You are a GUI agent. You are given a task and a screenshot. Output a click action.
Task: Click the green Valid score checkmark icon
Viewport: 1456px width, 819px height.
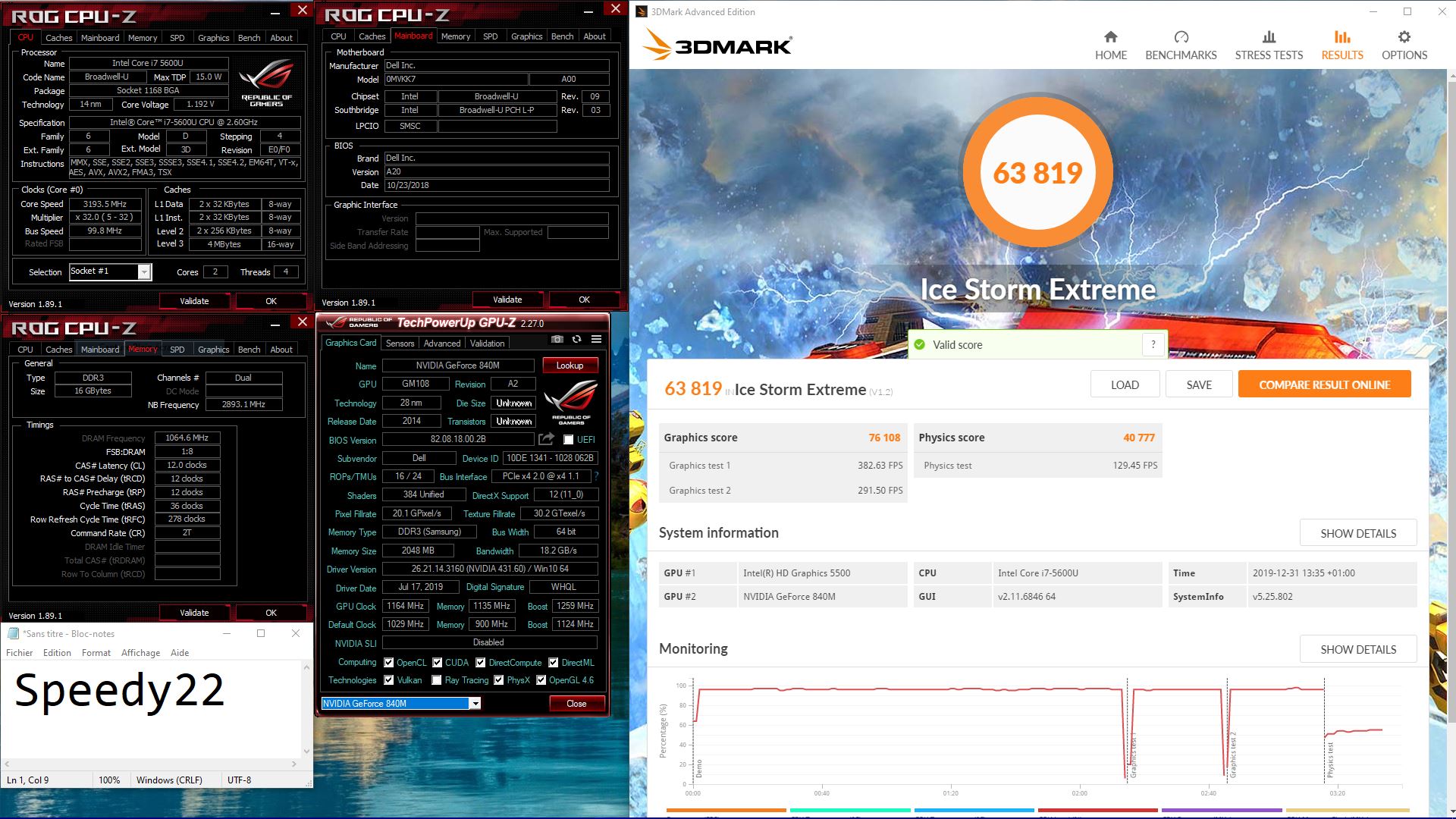[919, 344]
